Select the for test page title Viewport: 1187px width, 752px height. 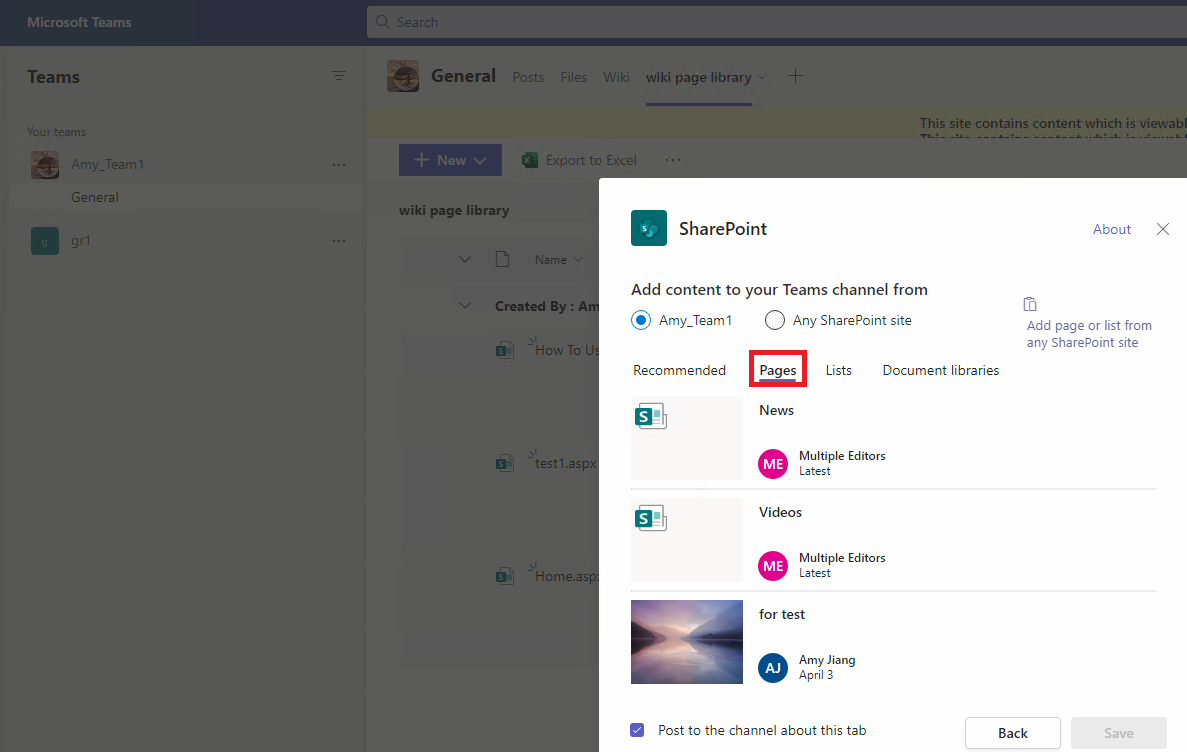click(781, 614)
